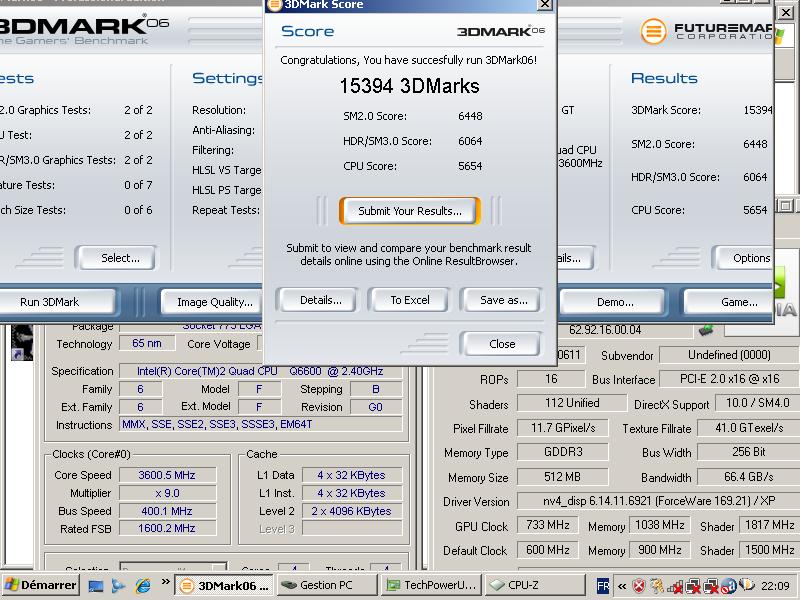Viewport: 800px width, 600px height.
Task: Click the tray icon left of the clock
Action: (746, 585)
